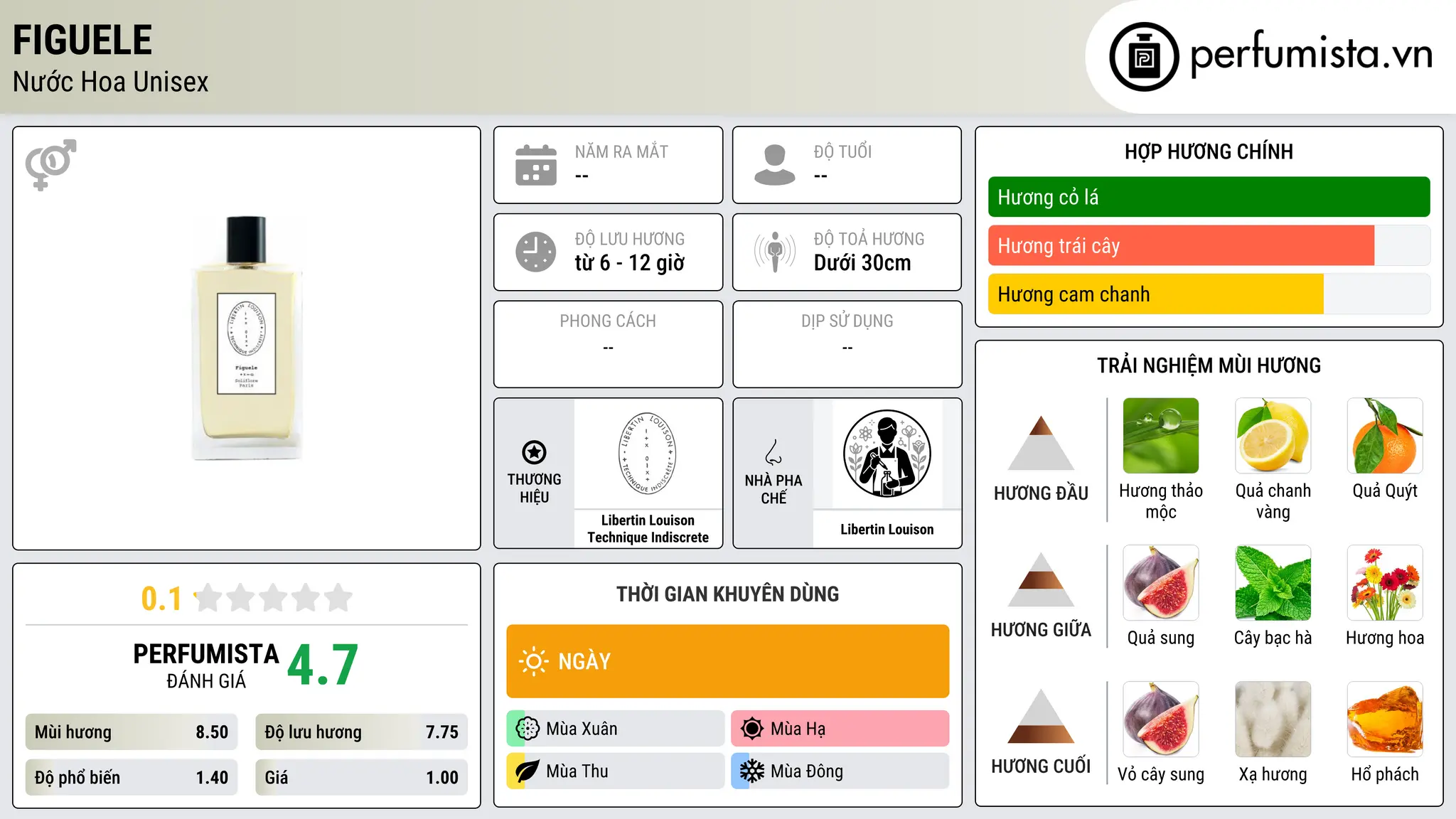Click the Nước Hoa Unisex subtitle
This screenshot has height=819, width=1456.
pyautogui.click(x=111, y=82)
